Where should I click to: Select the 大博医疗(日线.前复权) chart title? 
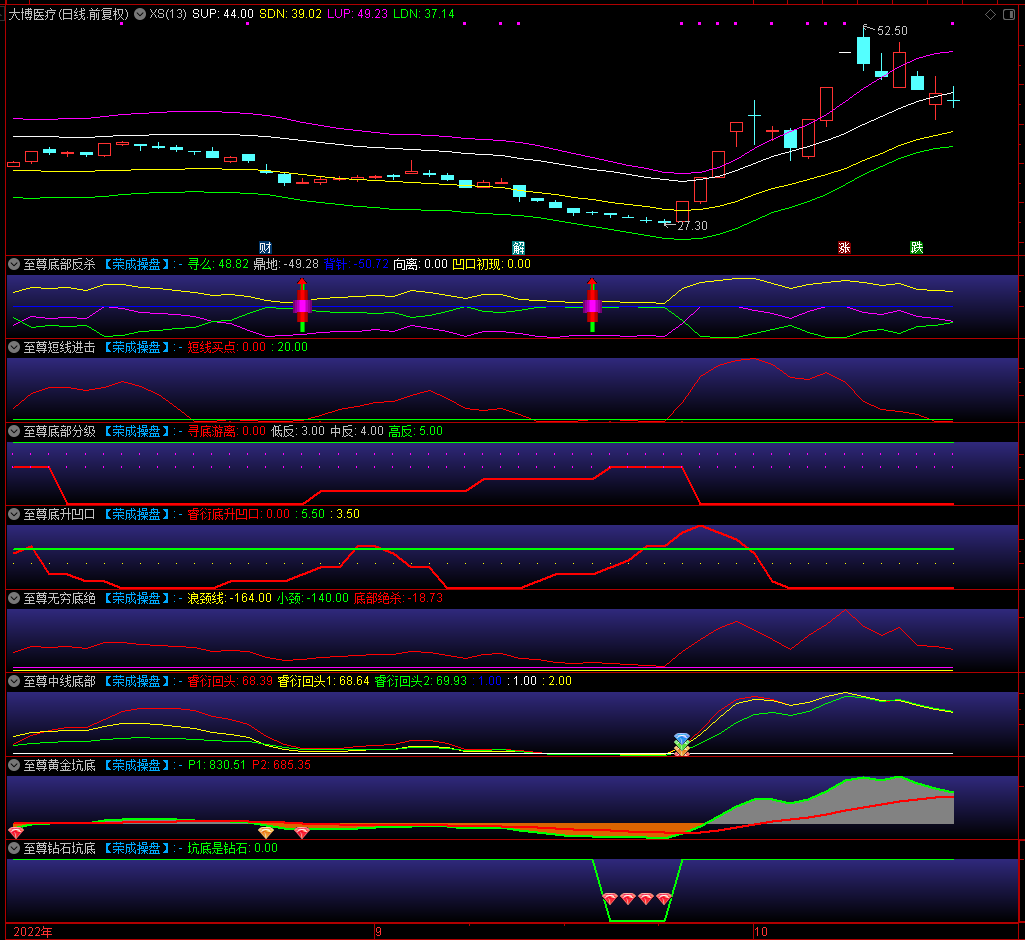coord(69,14)
